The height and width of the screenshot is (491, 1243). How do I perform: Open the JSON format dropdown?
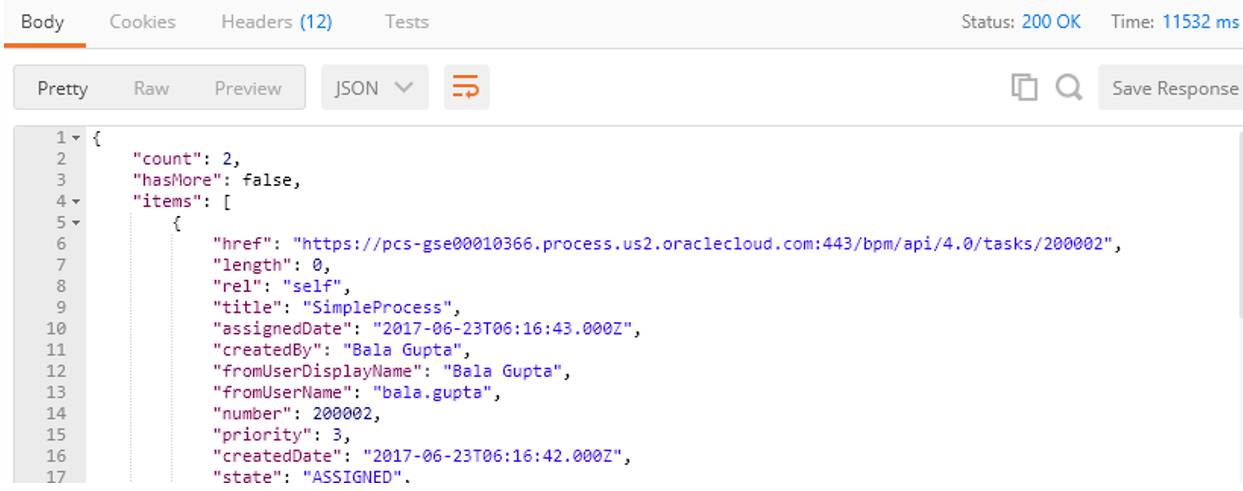point(374,88)
